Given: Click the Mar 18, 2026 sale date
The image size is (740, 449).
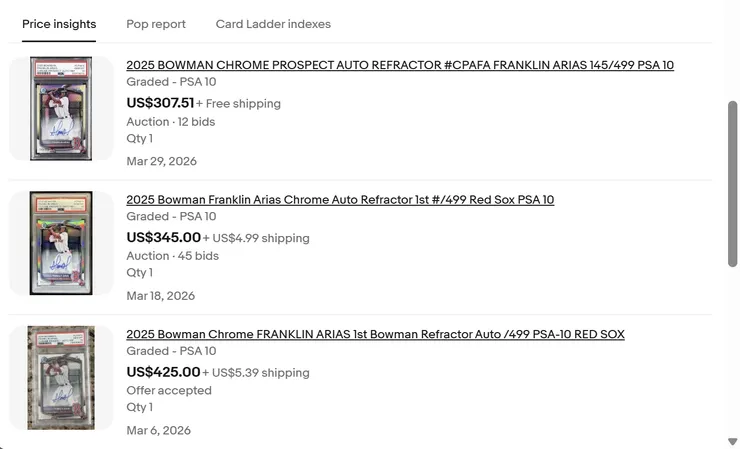Looking at the screenshot, I should (160, 296).
